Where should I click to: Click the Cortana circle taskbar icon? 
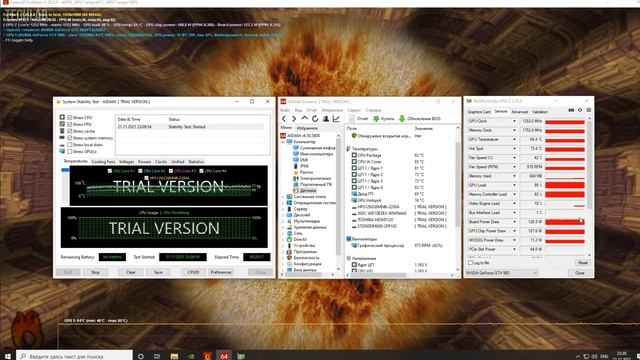click(x=141, y=356)
